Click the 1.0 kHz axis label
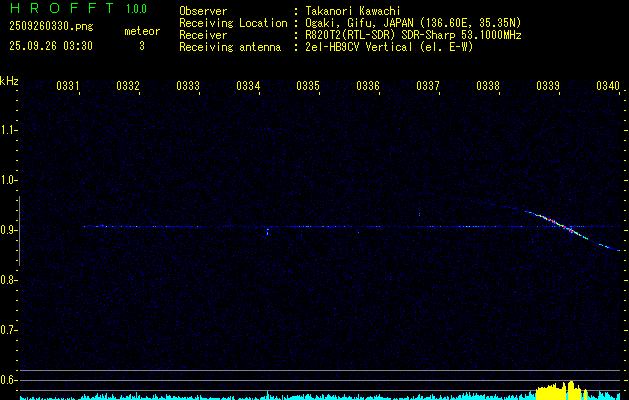The height and width of the screenshot is (400, 629). (8, 180)
